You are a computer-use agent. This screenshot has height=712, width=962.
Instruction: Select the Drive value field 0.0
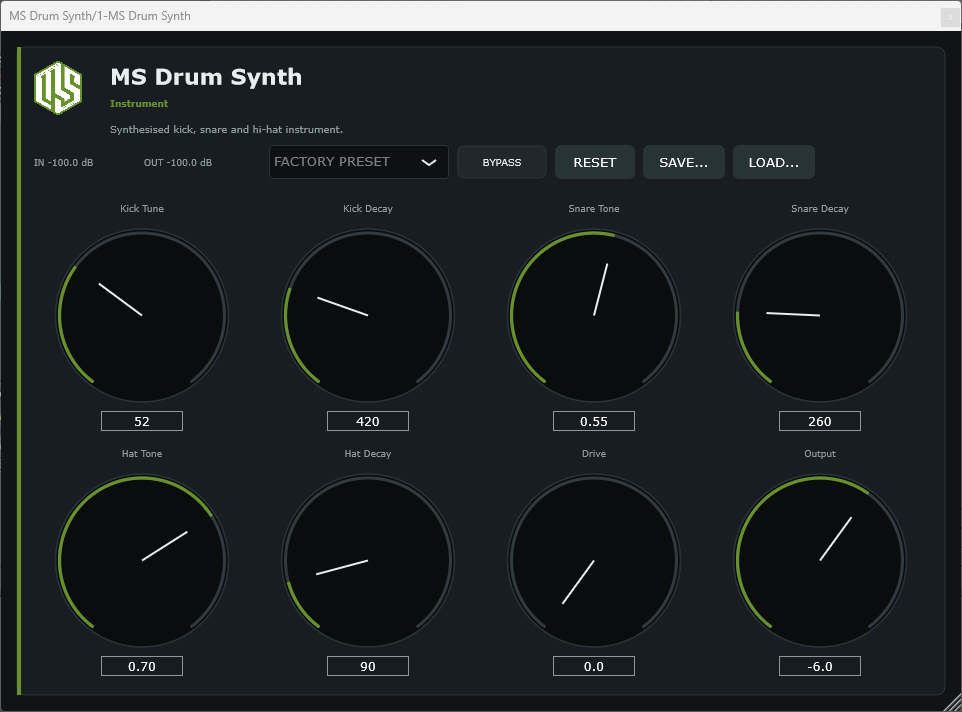coord(594,666)
